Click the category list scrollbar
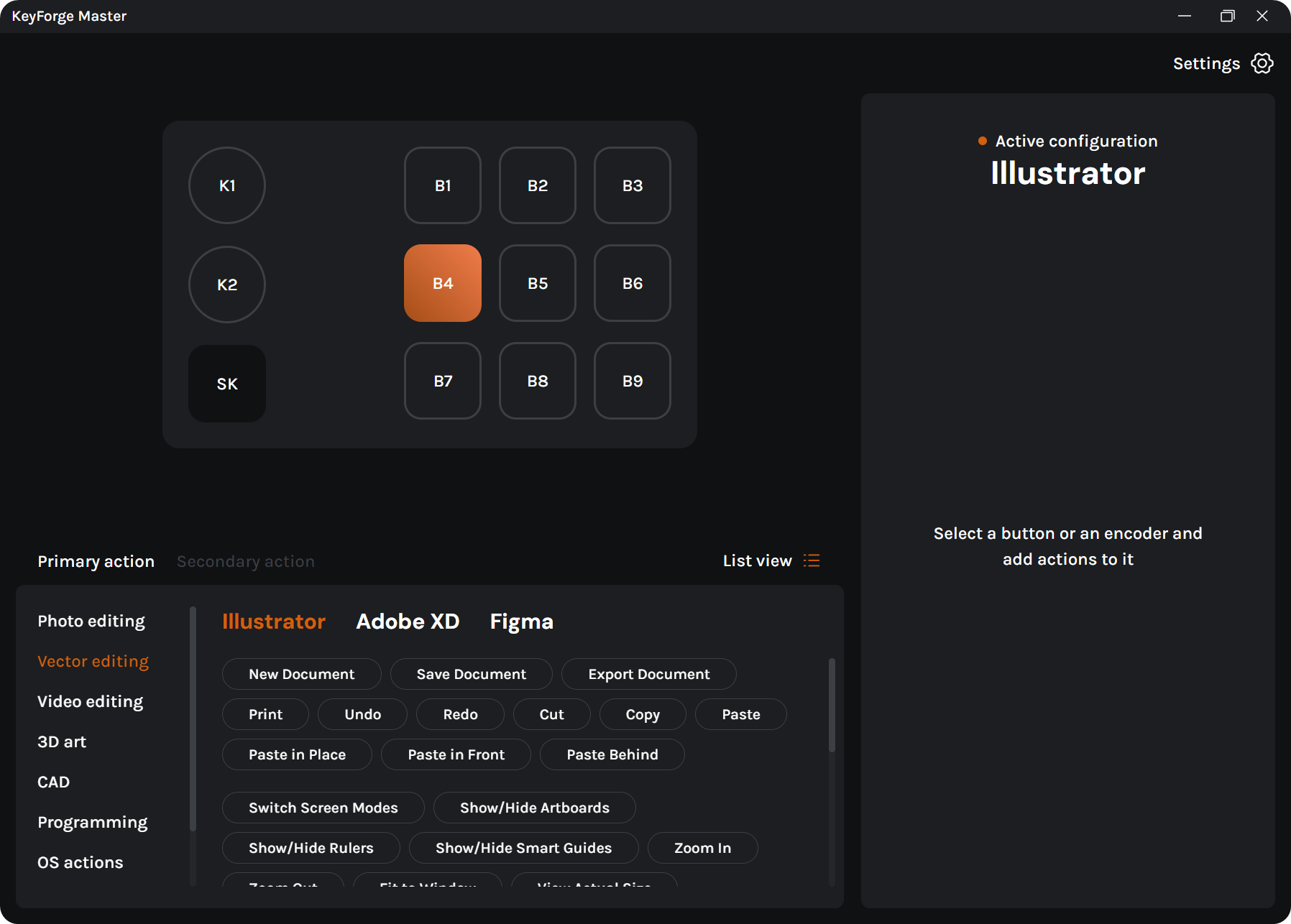Screen dimensions: 1291x924 pyautogui.click(x=193, y=719)
